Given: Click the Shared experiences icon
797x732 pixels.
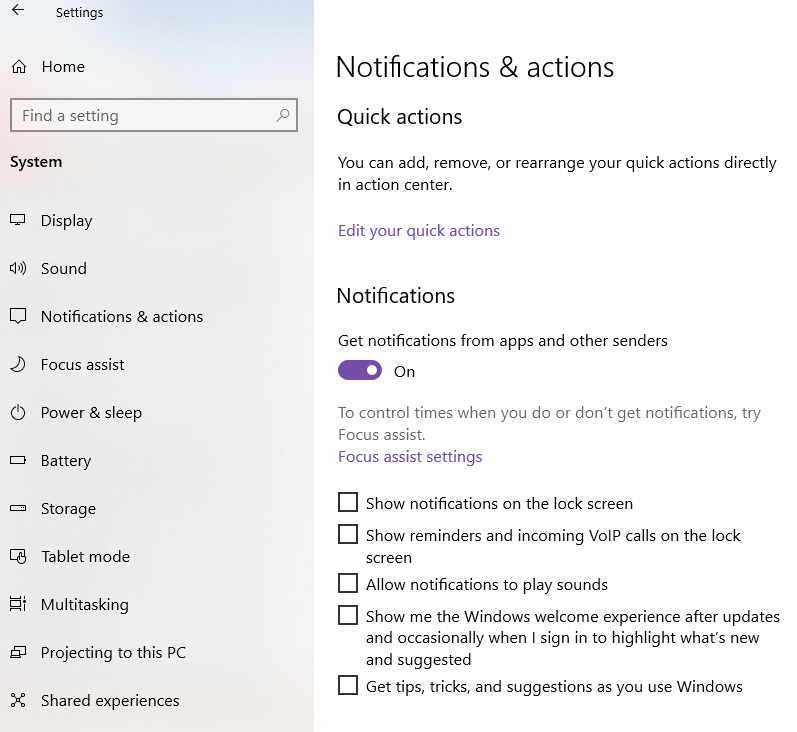Looking at the screenshot, I should point(18,700).
